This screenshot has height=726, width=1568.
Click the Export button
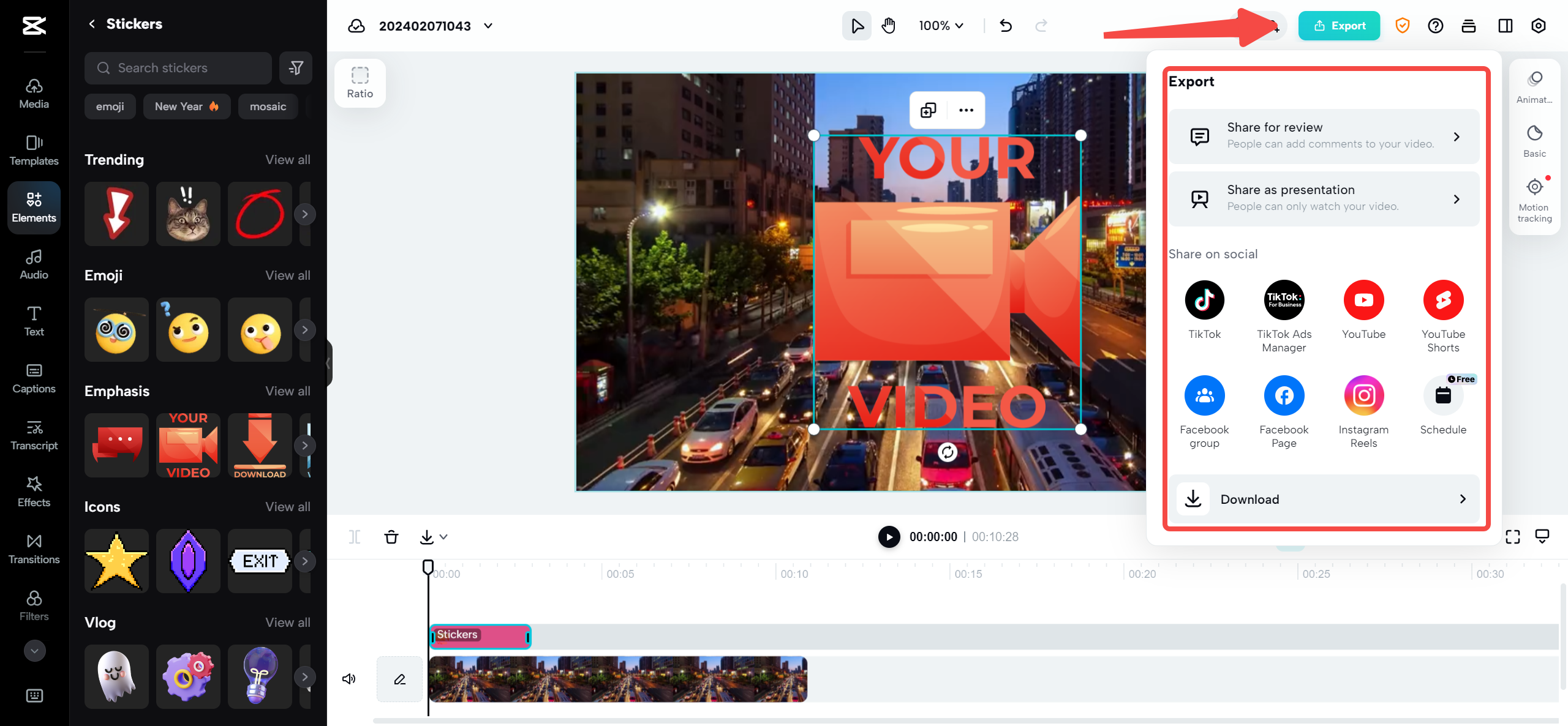(x=1339, y=26)
